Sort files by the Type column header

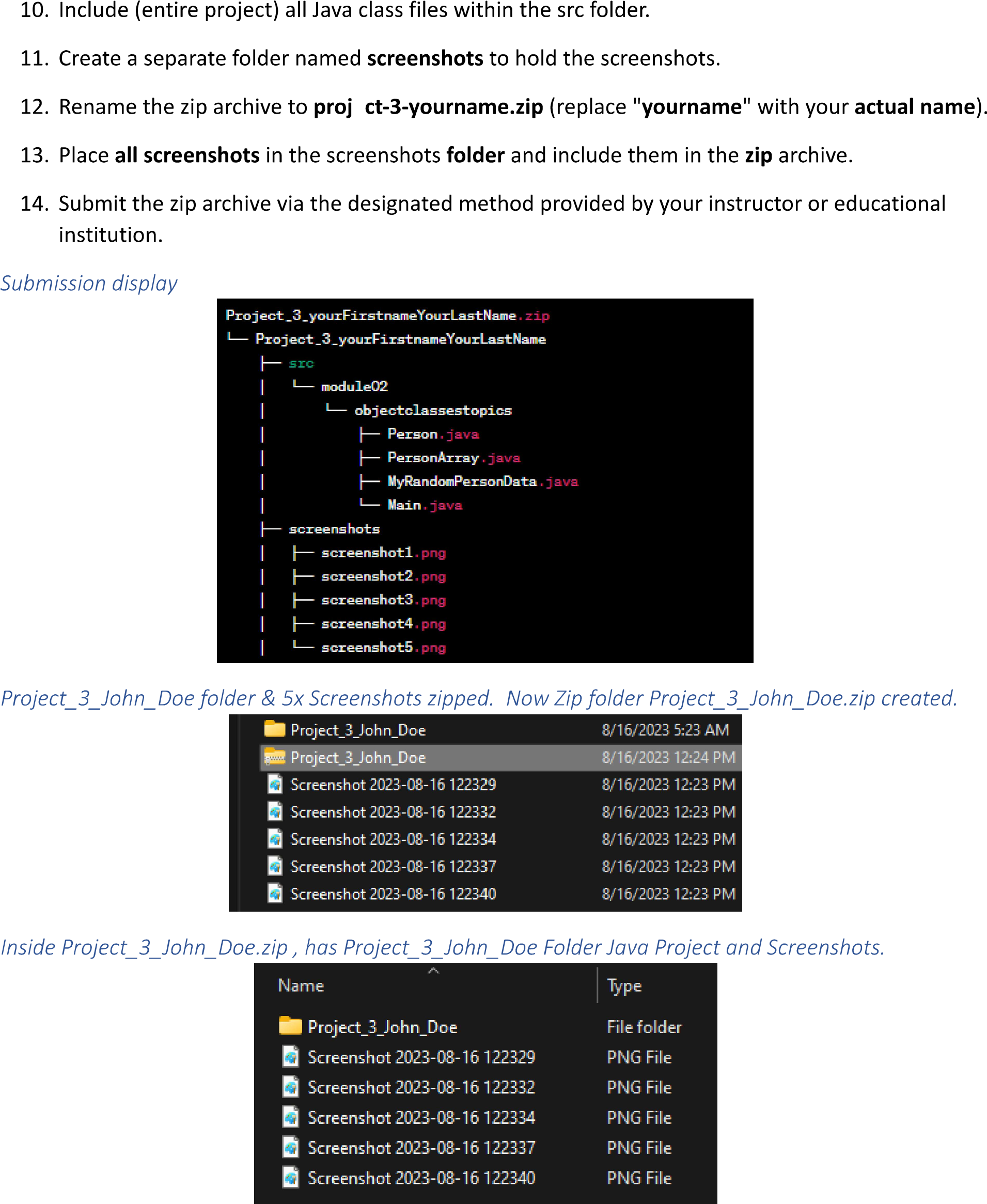point(624,986)
